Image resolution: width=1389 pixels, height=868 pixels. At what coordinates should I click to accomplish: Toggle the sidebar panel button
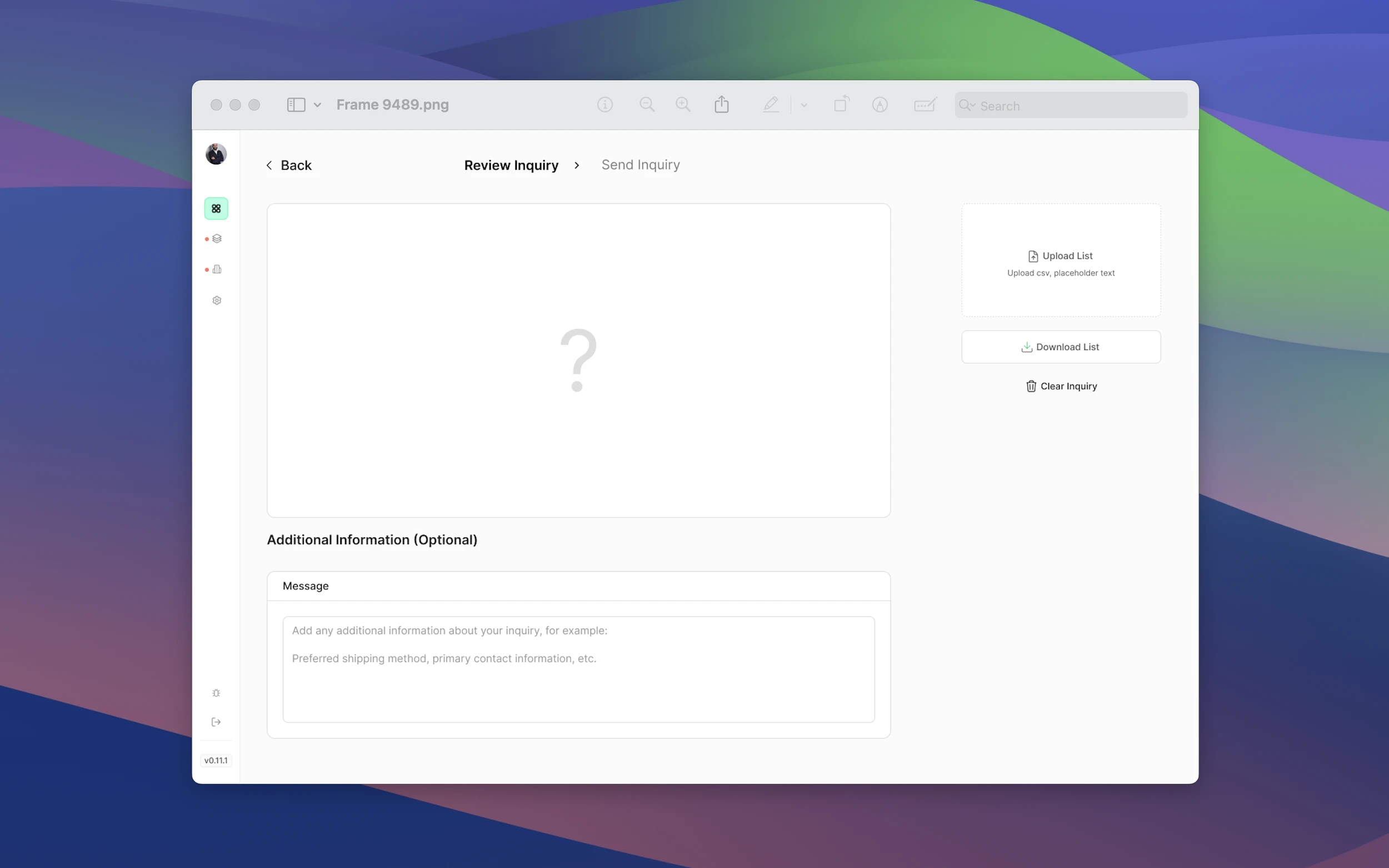tap(296, 104)
